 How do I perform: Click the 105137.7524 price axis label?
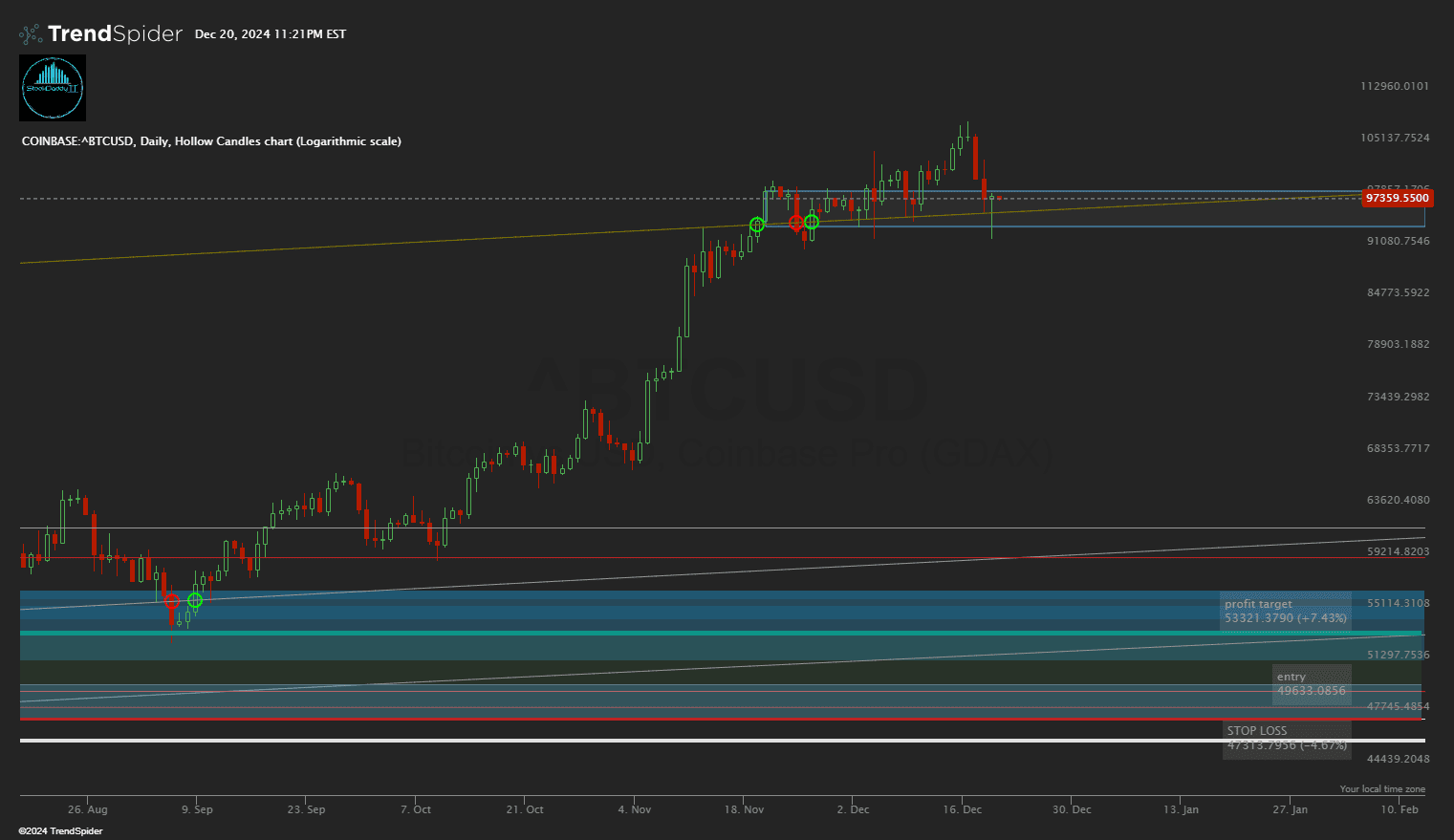pyautogui.click(x=1395, y=138)
